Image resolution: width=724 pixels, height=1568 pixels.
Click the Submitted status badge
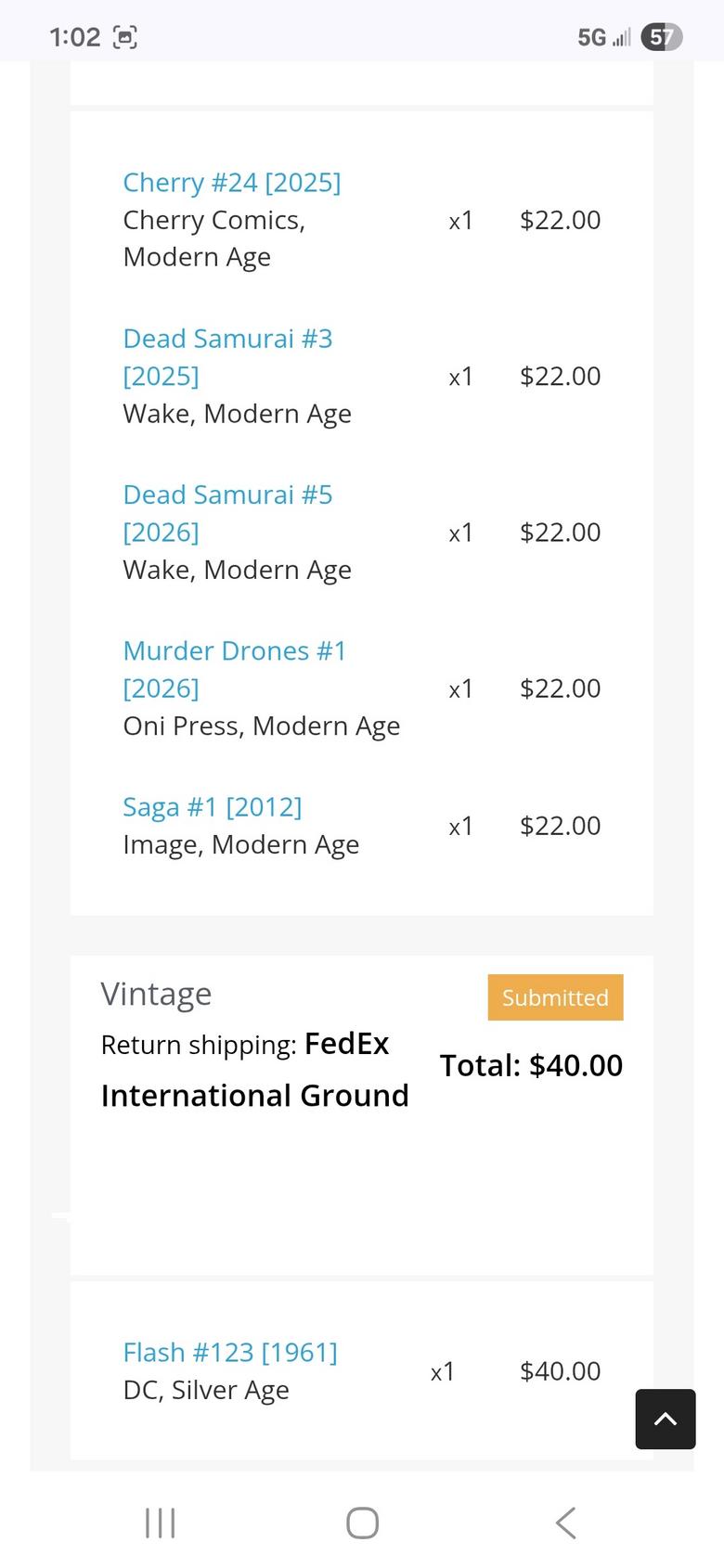pos(555,997)
